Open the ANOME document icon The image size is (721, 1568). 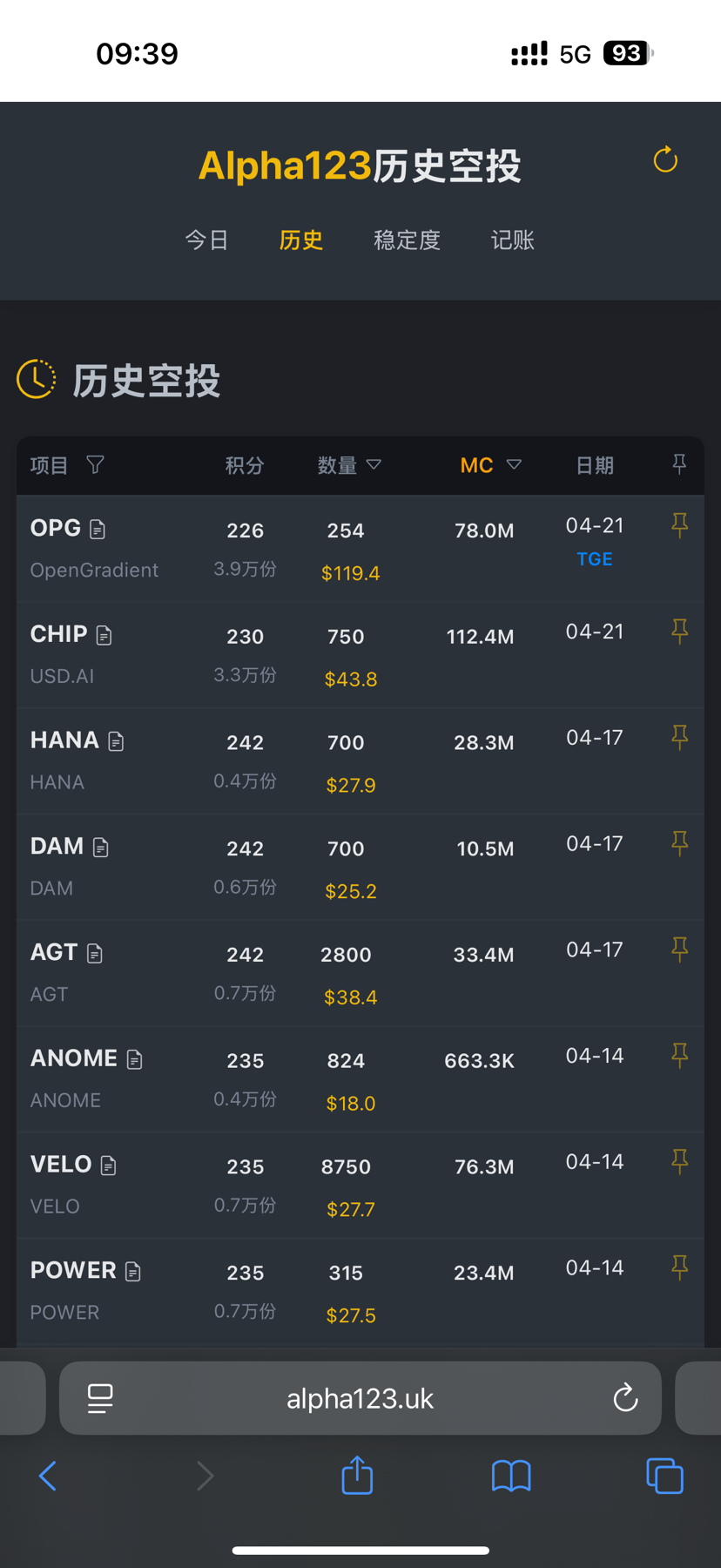(134, 1059)
